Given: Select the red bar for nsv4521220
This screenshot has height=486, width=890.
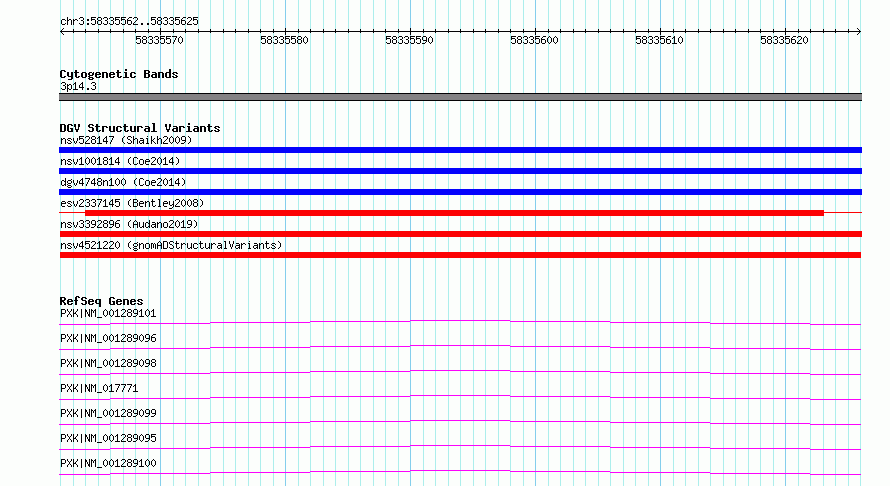Looking at the screenshot, I should (460, 255).
